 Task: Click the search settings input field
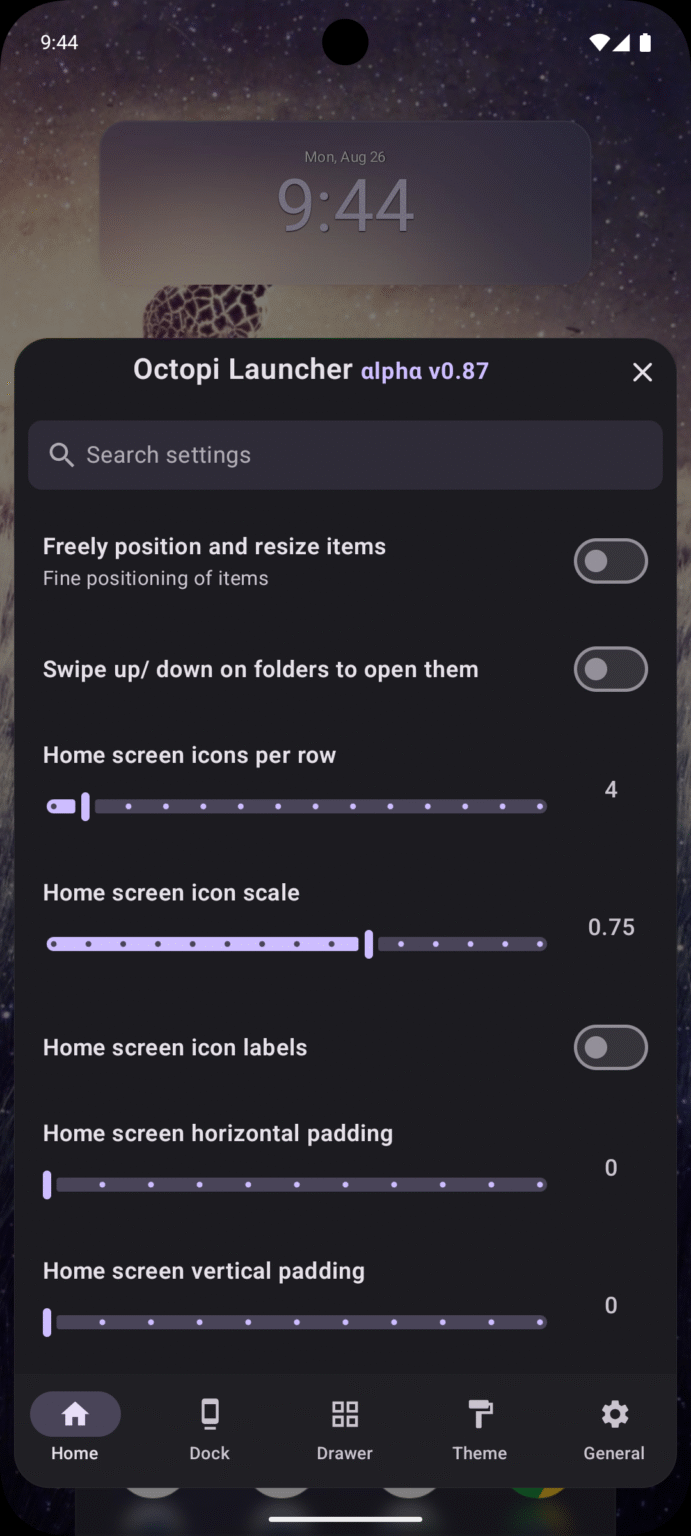click(x=345, y=455)
